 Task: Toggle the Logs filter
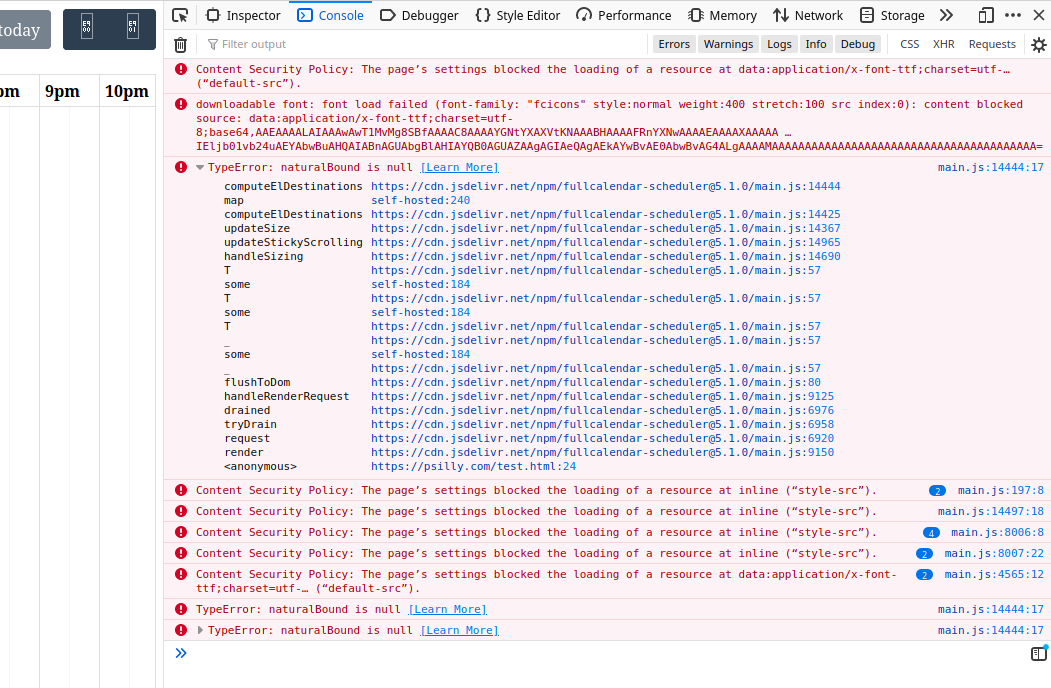point(779,44)
